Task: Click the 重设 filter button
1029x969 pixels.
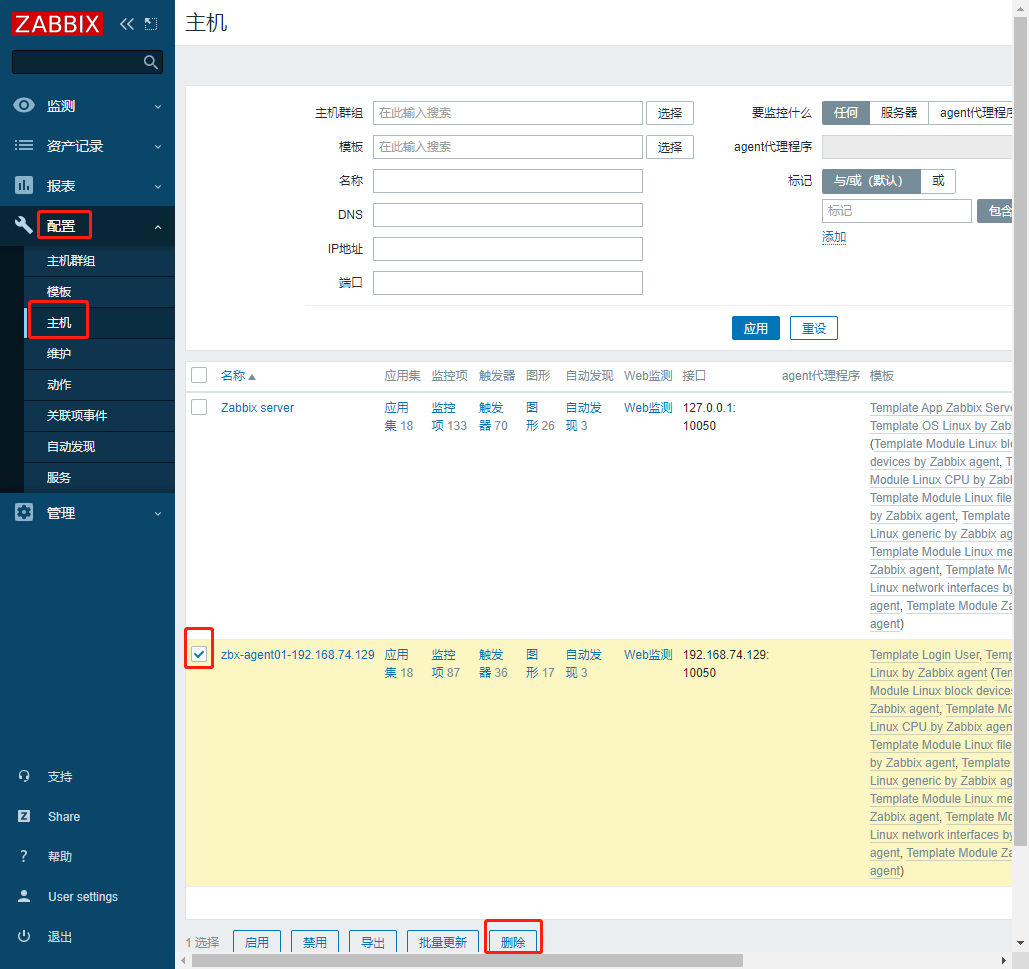Action: [x=814, y=328]
